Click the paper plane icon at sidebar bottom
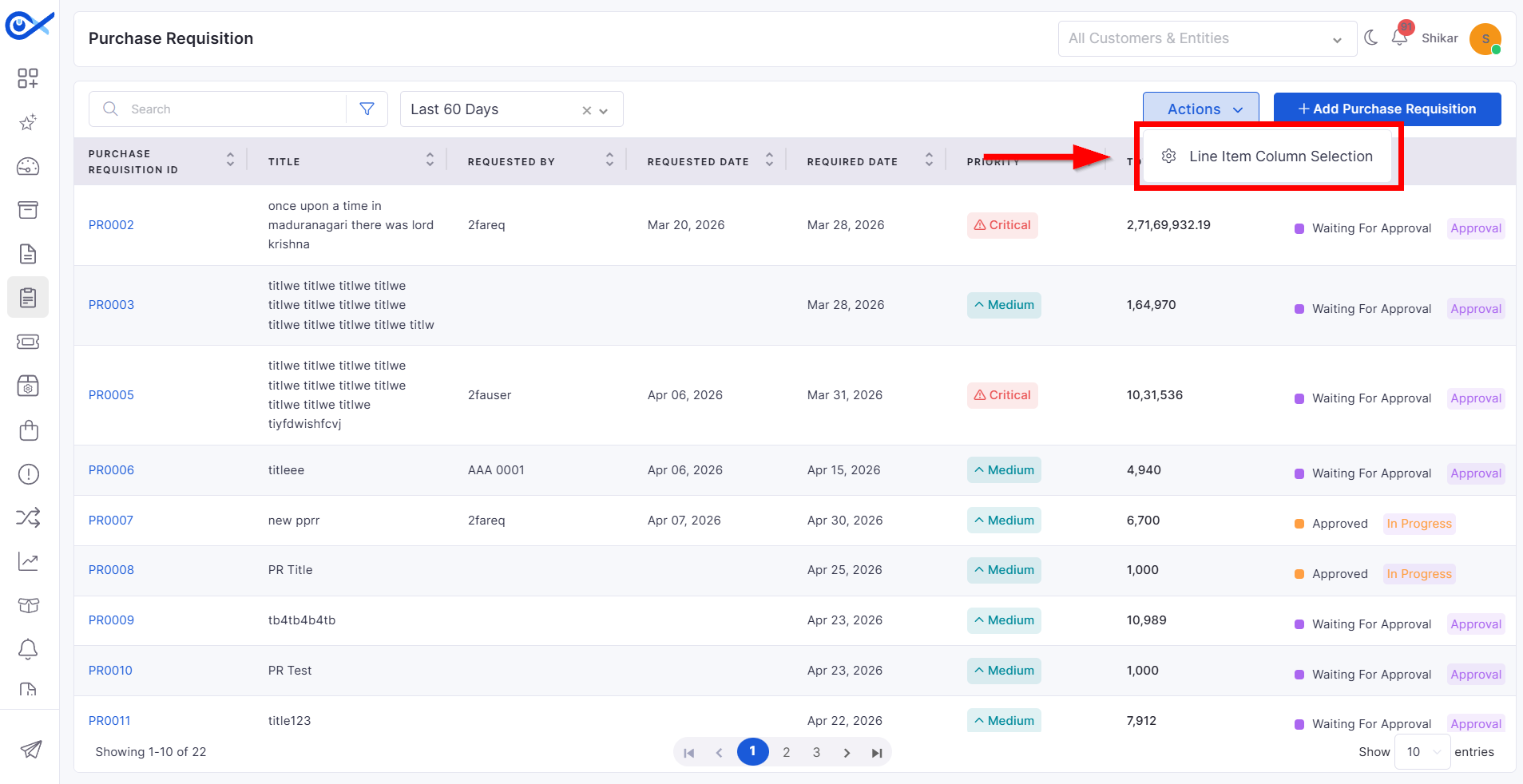 point(30,749)
